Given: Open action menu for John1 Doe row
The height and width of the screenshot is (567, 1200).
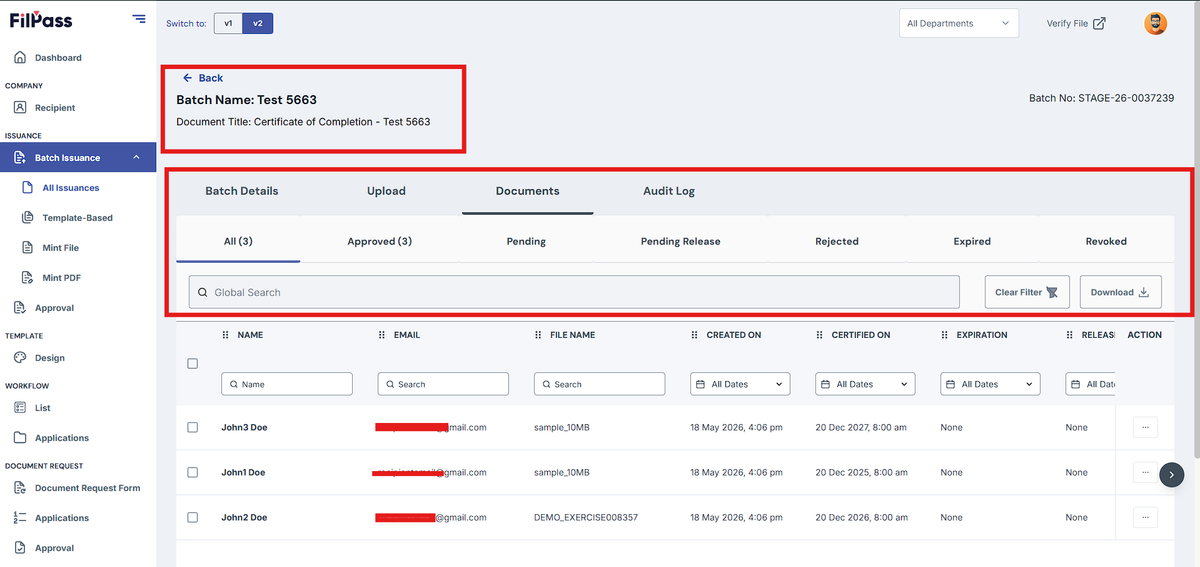Looking at the screenshot, I should coord(1145,472).
